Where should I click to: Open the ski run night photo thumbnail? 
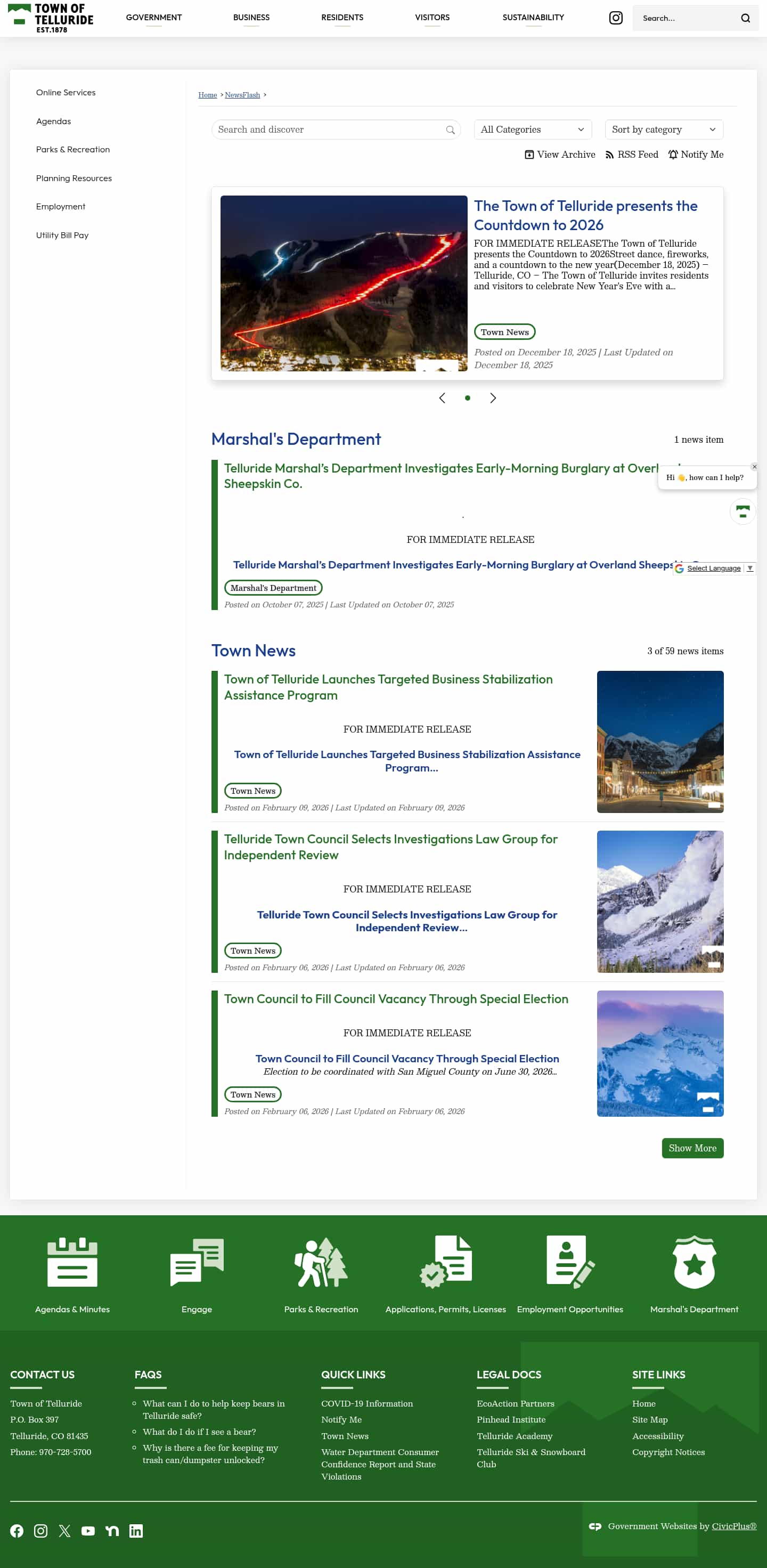[x=344, y=283]
